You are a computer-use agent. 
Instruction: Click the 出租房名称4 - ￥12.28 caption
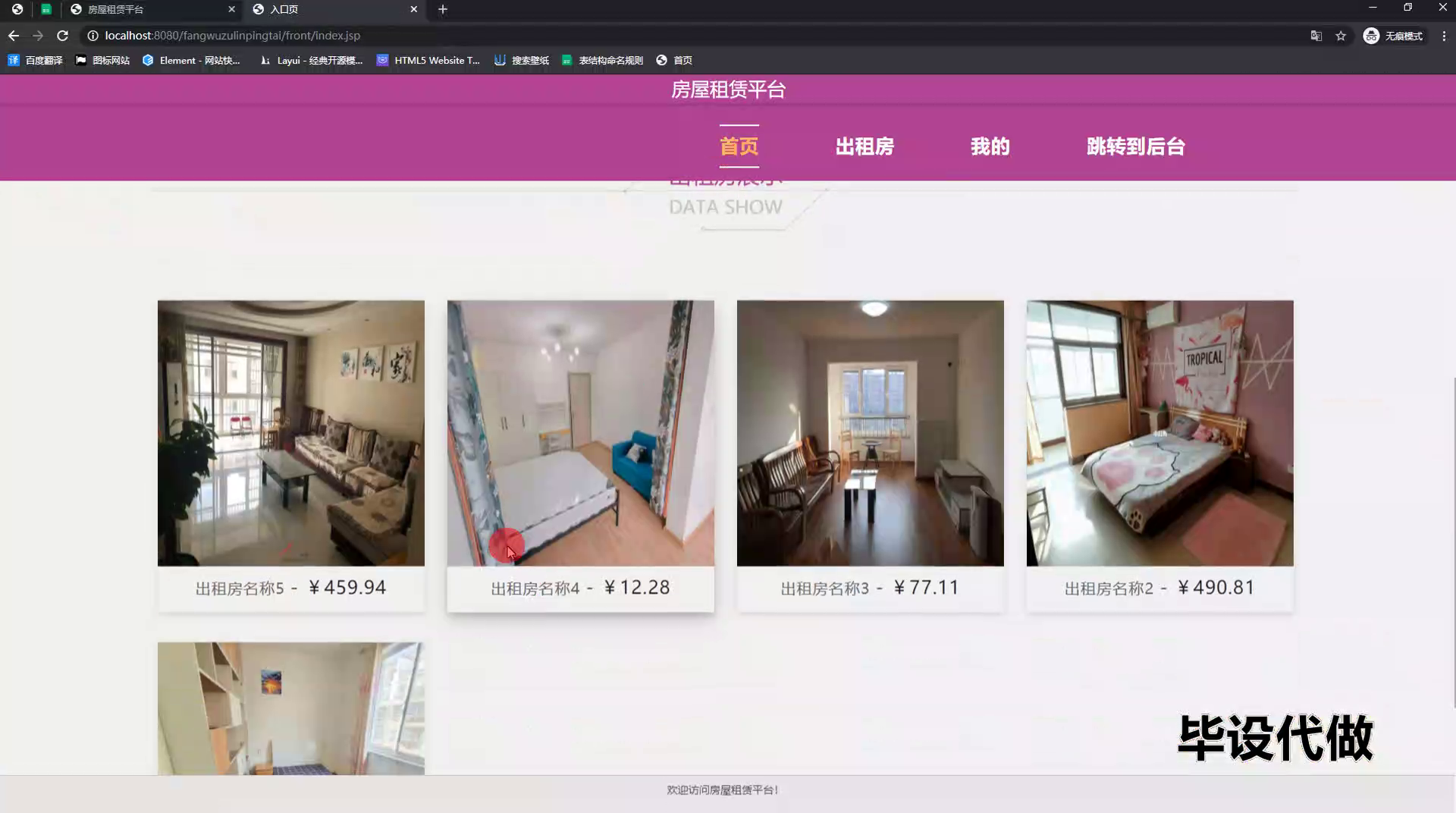[x=581, y=588]
